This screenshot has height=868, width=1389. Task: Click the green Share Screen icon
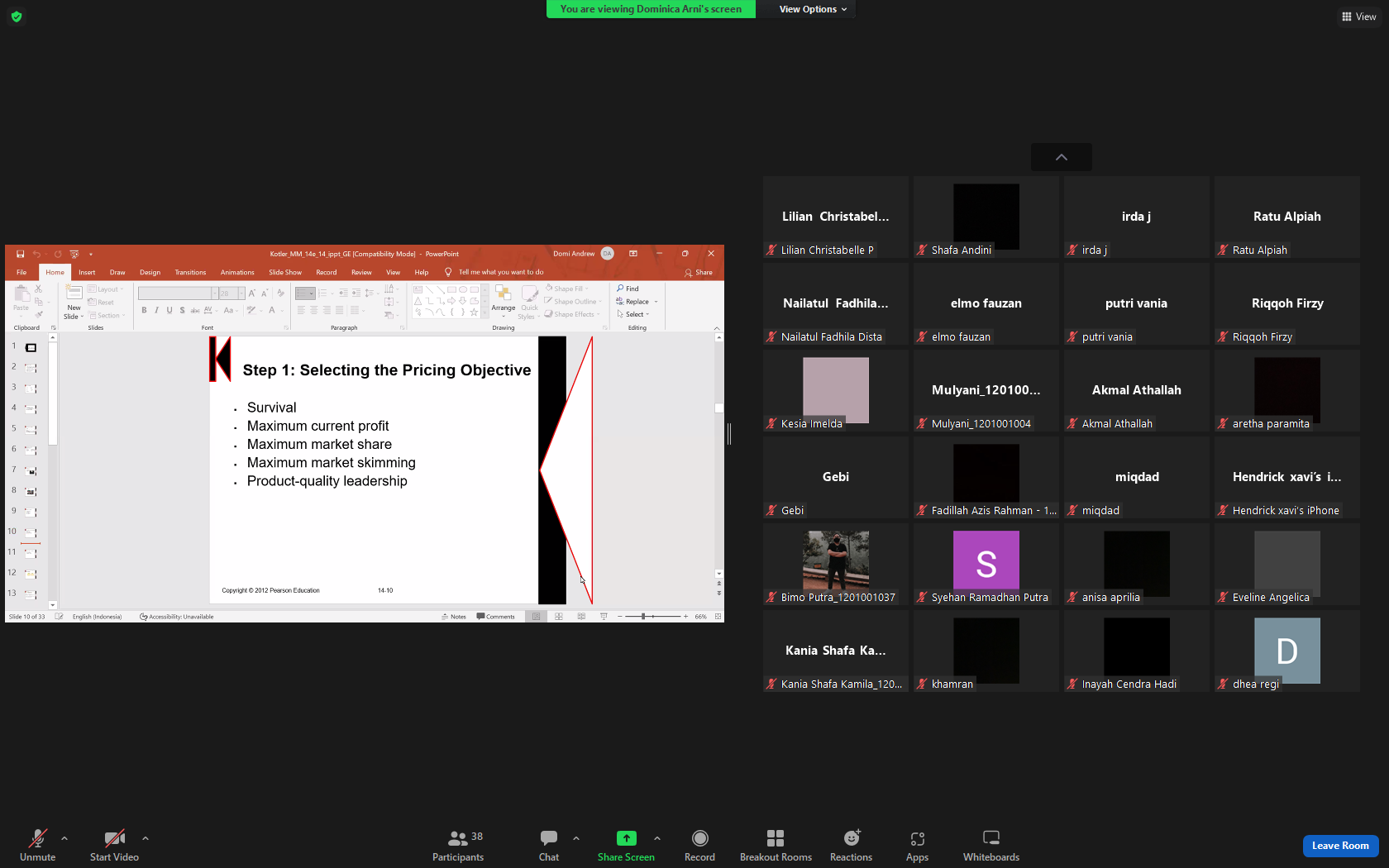(x=626, y=838)
